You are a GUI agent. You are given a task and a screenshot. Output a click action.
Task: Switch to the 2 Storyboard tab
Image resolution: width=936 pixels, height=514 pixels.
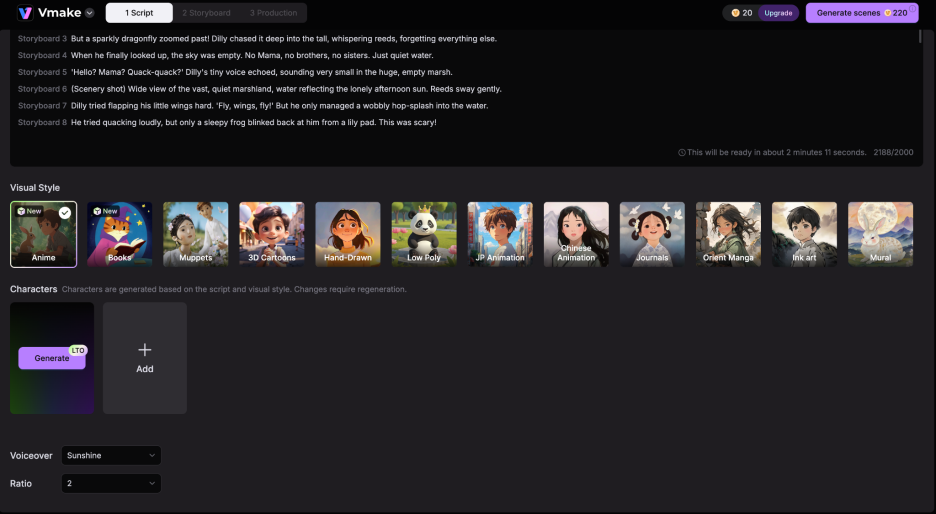(x=206, y=13)
